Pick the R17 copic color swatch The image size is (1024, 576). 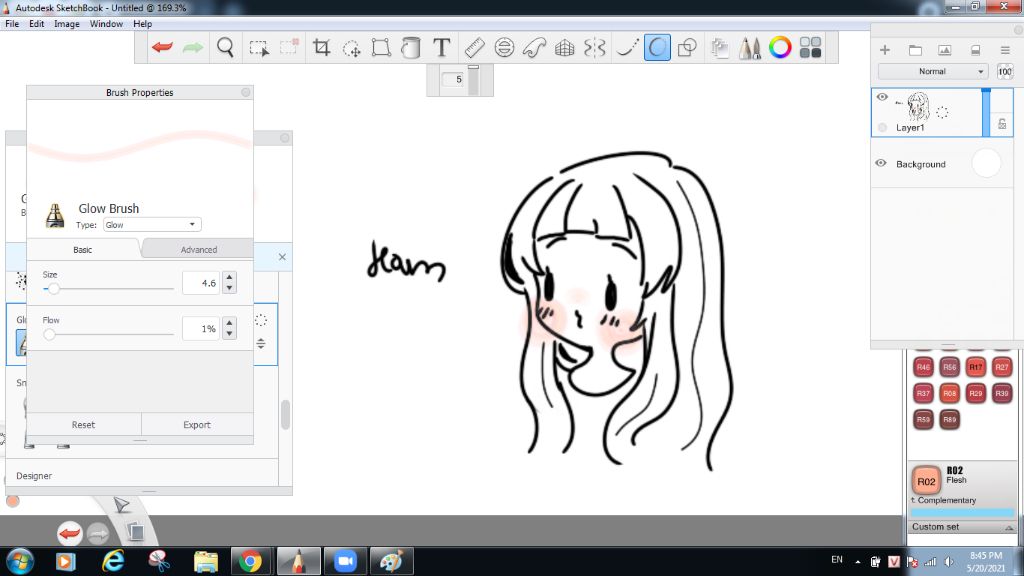[975, 367]
